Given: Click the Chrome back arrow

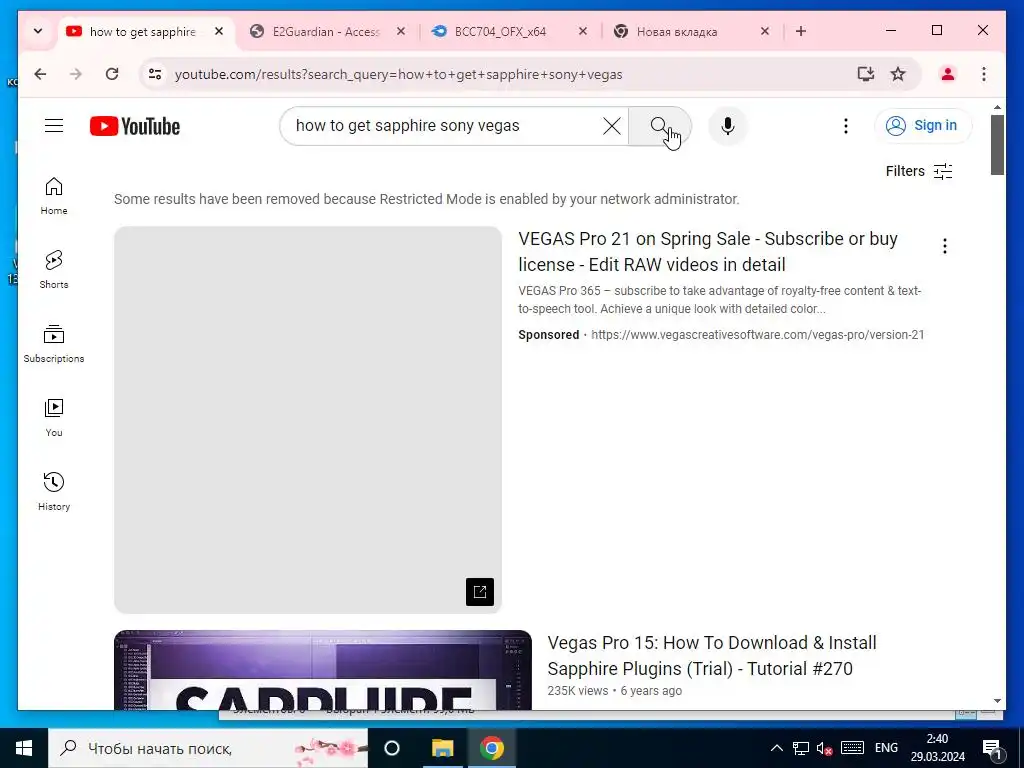Looking at the screenshot, I should (40, 74).
